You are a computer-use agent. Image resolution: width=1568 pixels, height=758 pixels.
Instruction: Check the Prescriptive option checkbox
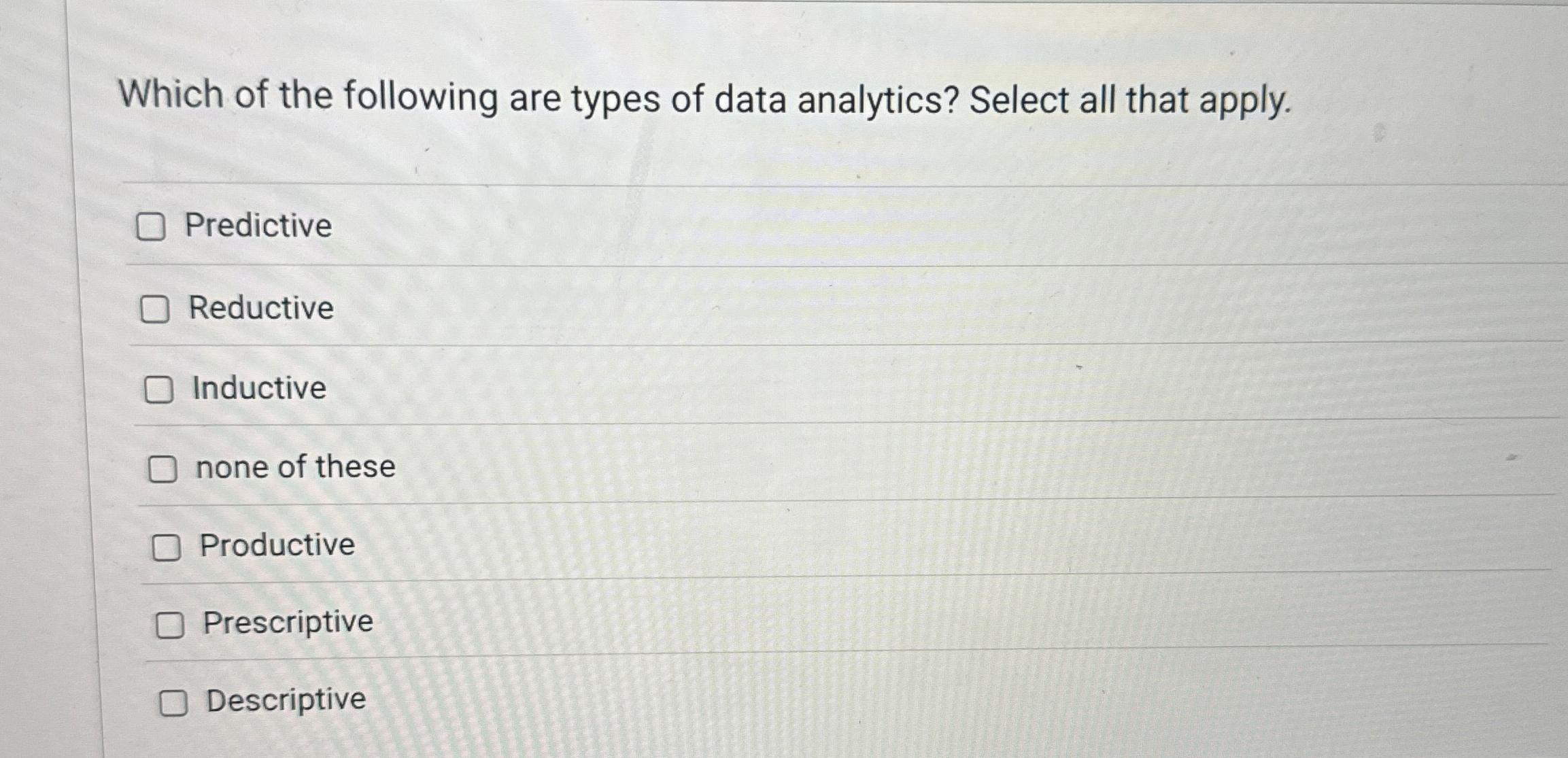(x=170, y=624)
